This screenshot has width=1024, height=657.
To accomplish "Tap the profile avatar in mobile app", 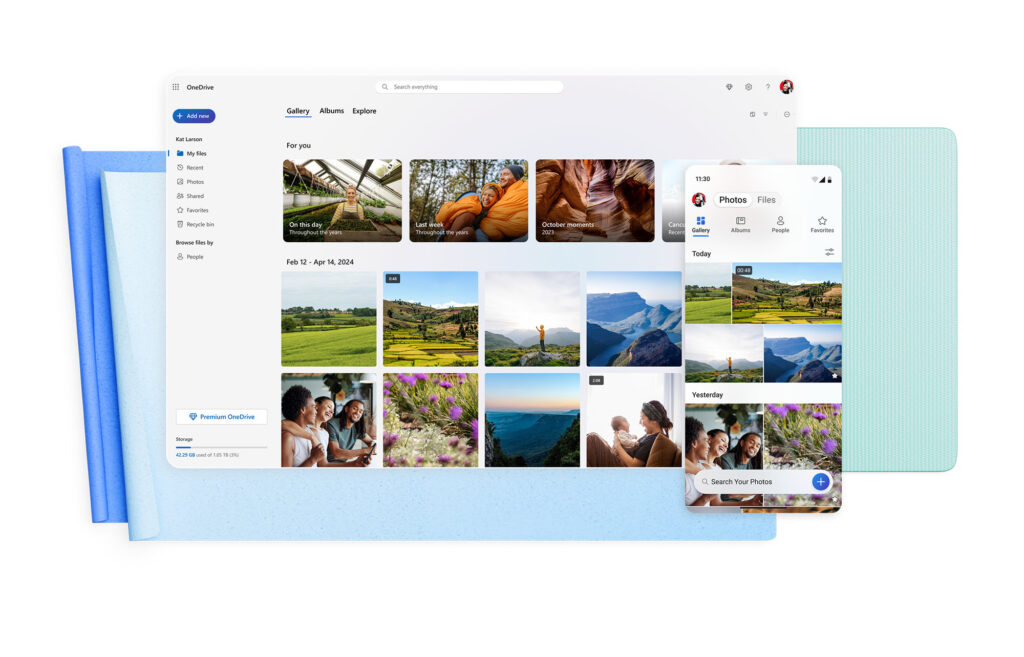I will tap(699, 199).
